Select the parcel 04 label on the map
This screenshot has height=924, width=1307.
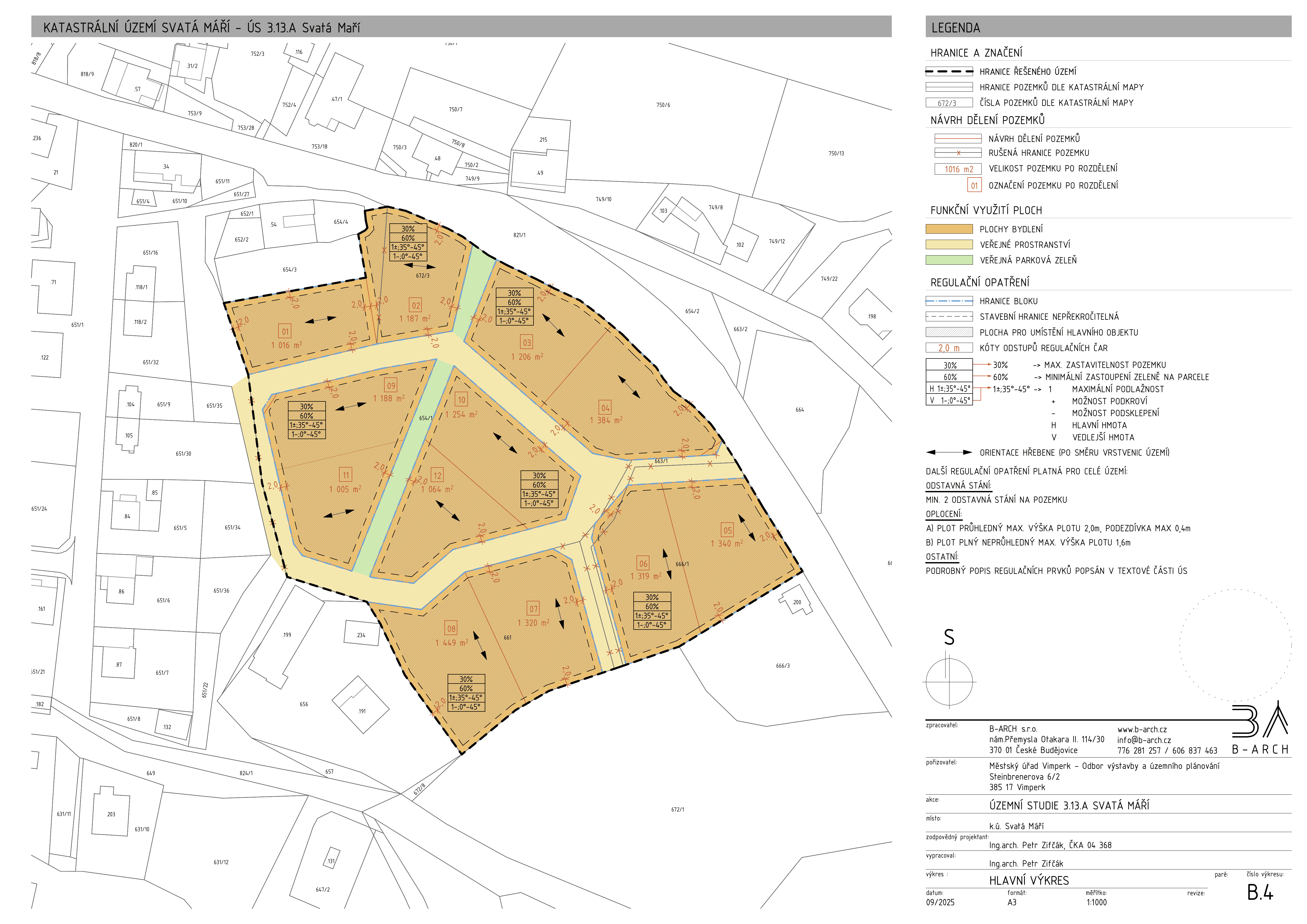[x=605, y=408]
